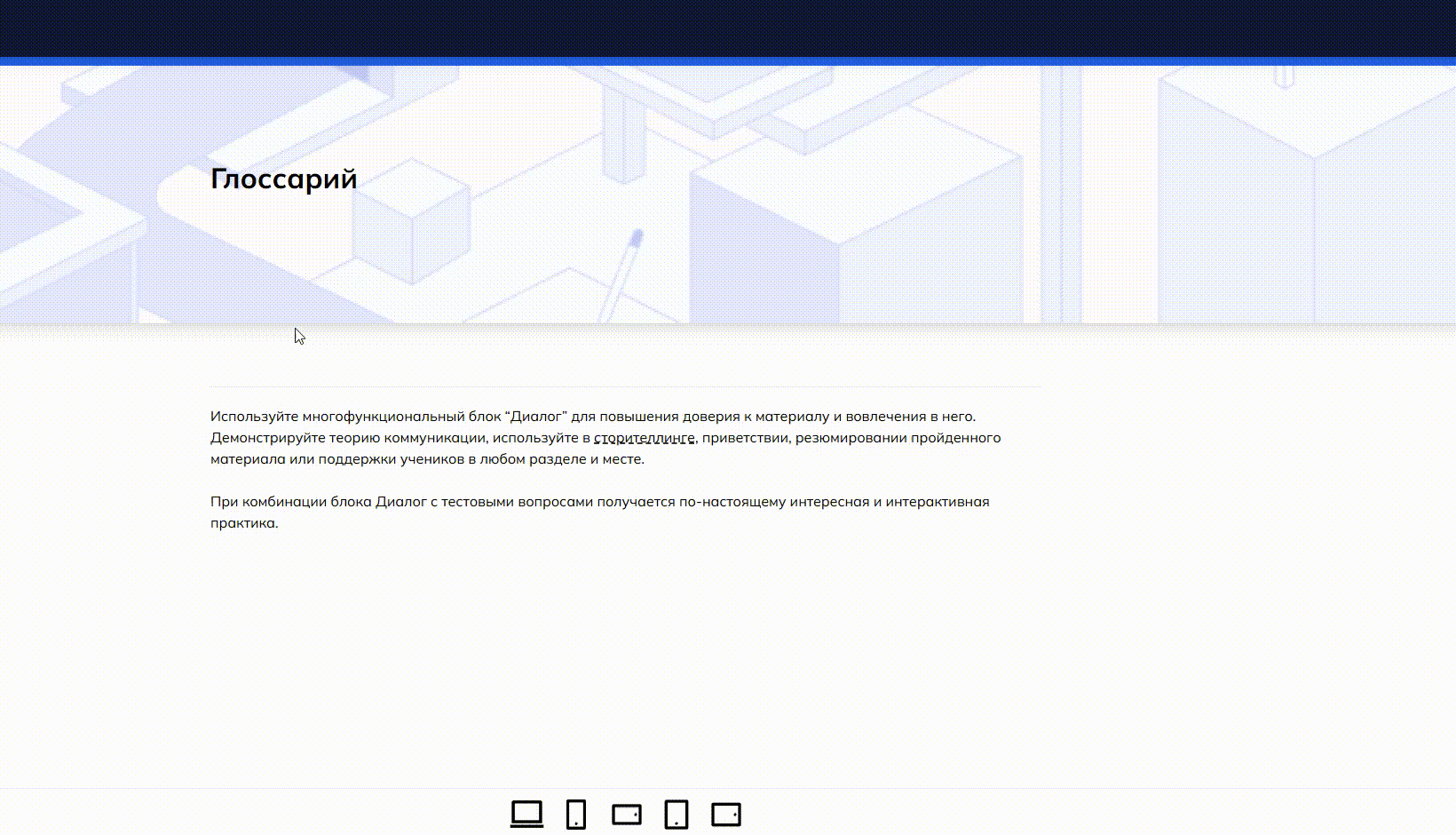Image resolution: width=1456 pixels, height=835 pixels.
Task: Click the dark top header bar
Action: 728,28
